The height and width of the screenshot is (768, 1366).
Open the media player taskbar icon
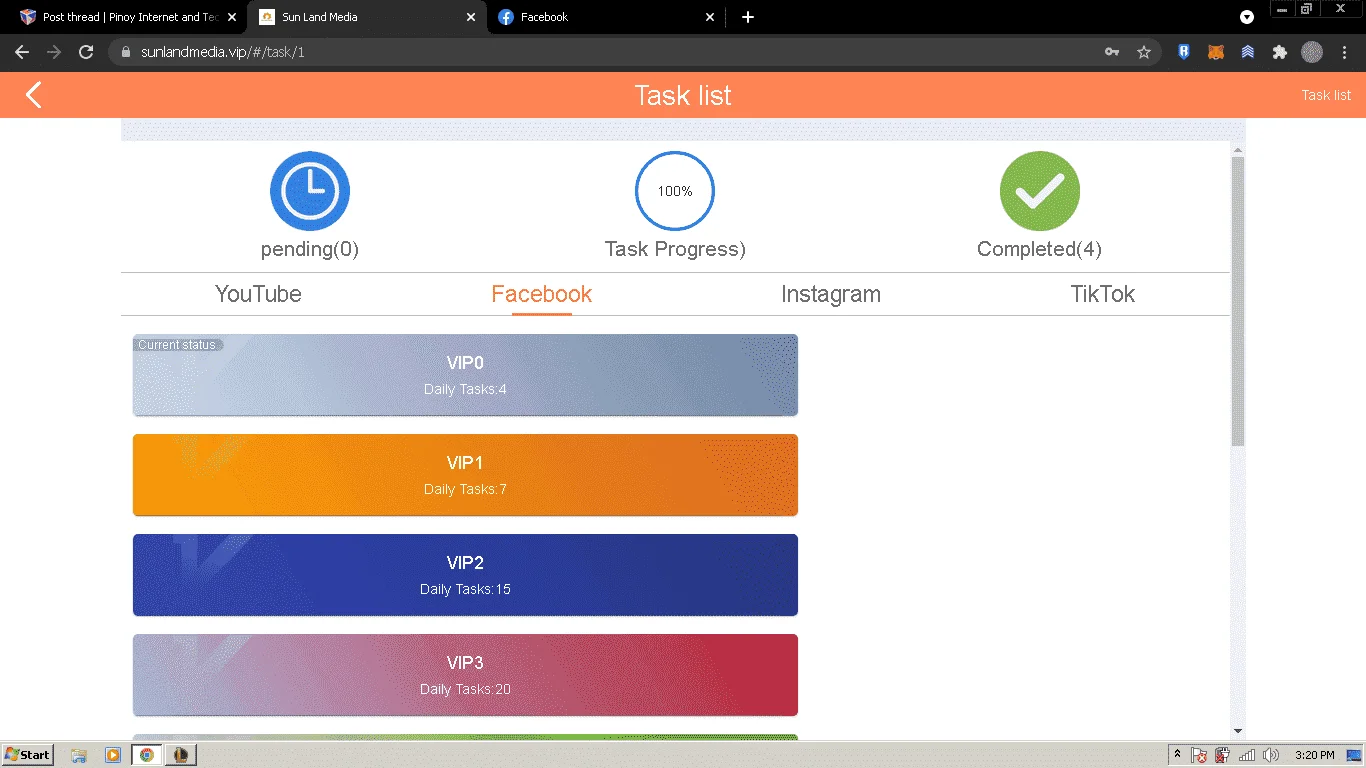pyautogui.click(x=112, y=755)
